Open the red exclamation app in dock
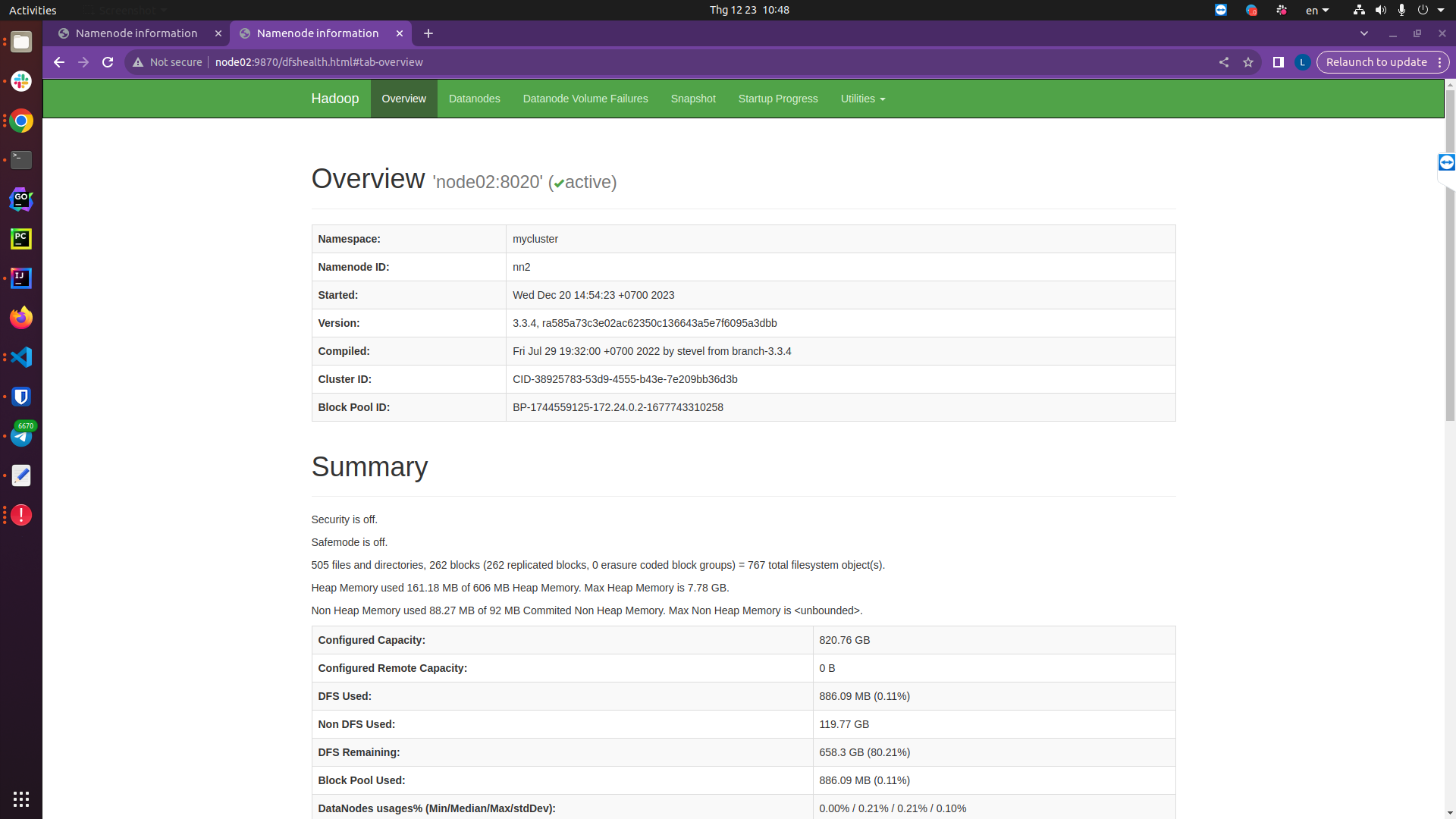 tap(21, 515)
